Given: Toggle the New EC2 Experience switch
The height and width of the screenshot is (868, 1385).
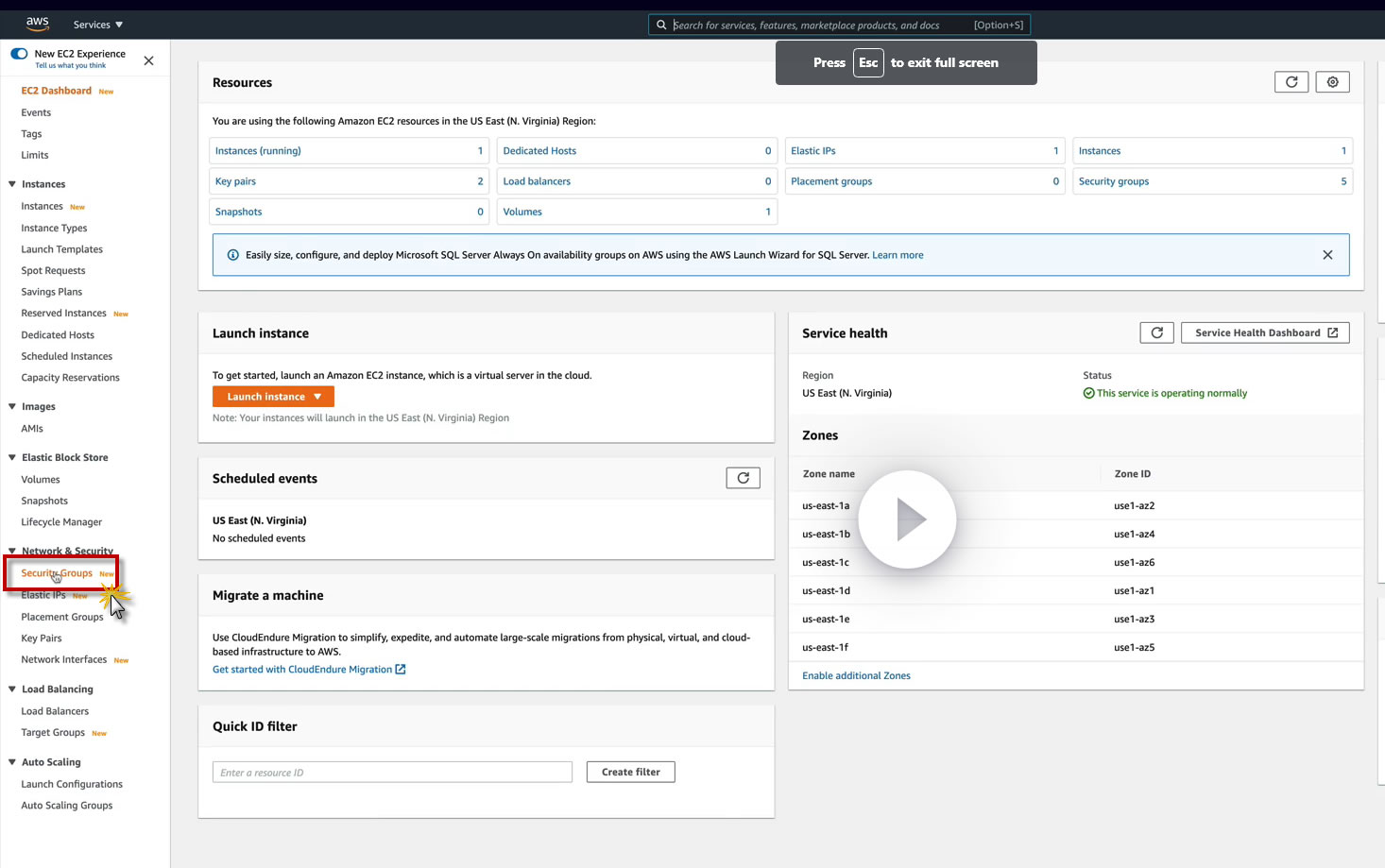Looking at the screenshot, I should [19, 54].
